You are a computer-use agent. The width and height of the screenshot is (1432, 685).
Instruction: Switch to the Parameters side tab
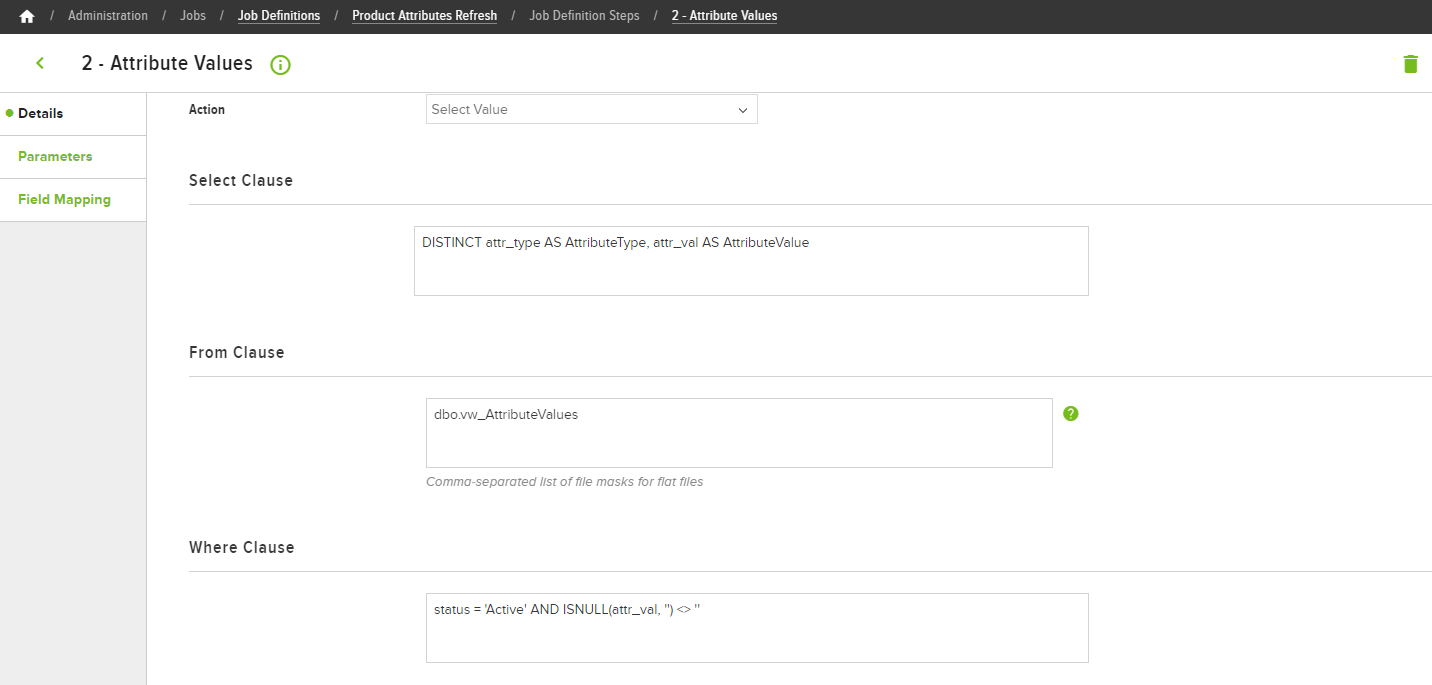(73, 156)
